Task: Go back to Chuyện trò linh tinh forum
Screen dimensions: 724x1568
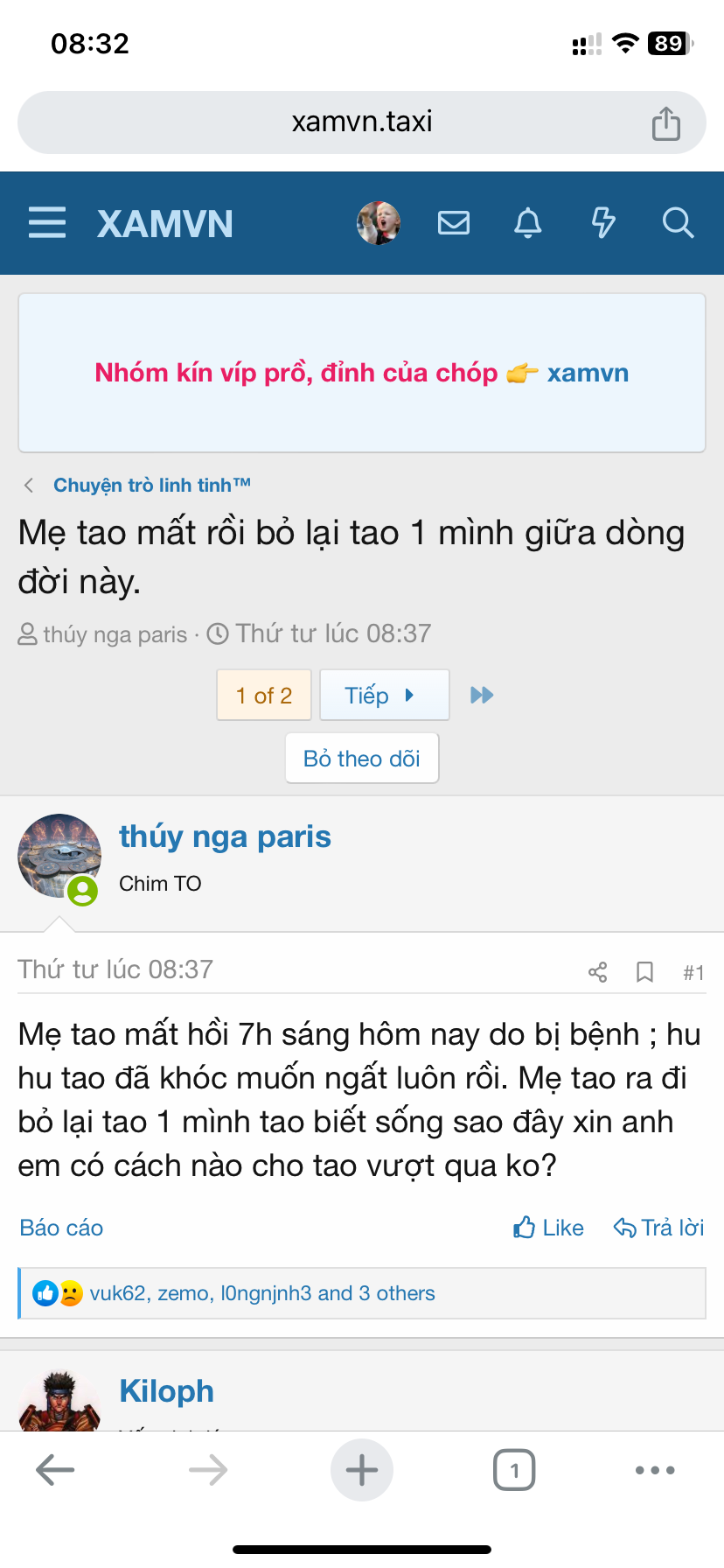Action: (x=152, y=486)
